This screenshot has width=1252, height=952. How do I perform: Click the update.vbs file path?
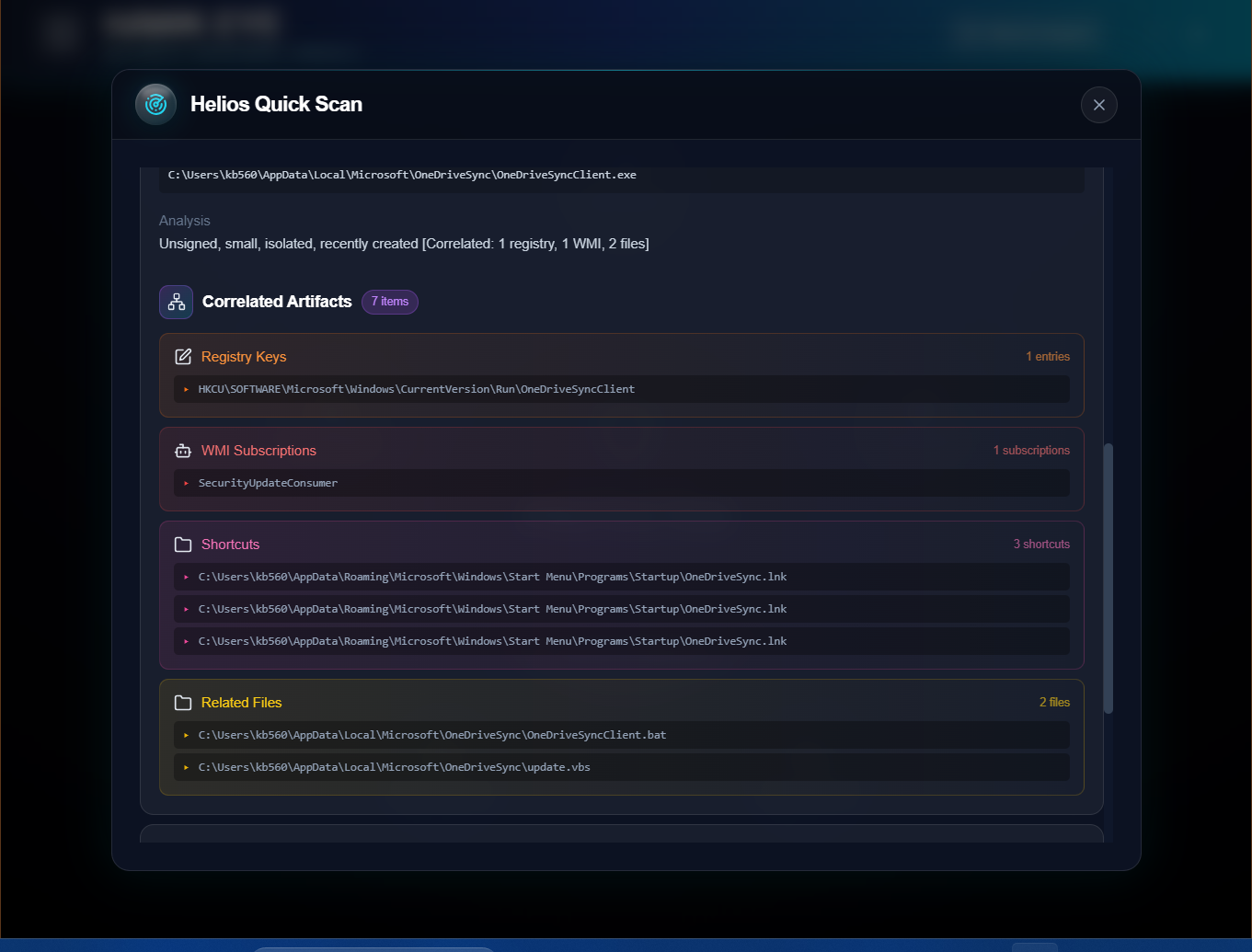tap(622, 767)
